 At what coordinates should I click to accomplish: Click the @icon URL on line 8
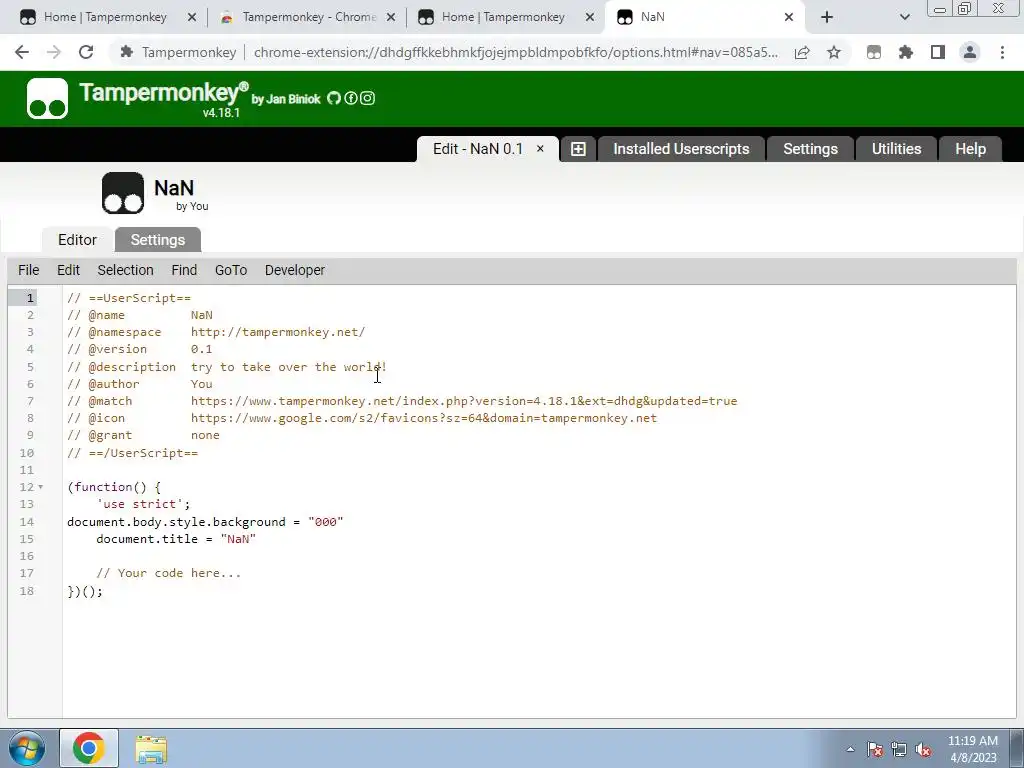(424, 418)
